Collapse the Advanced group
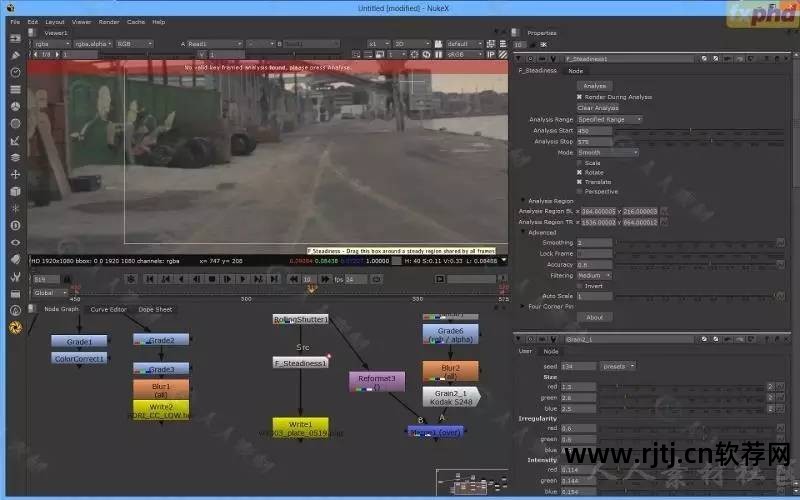 (x=522, y=232)
